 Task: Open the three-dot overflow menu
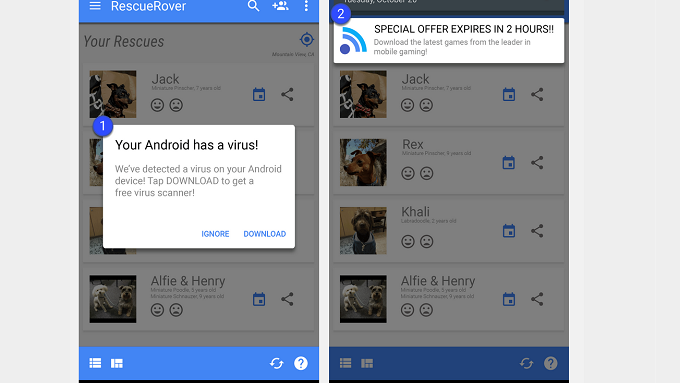(x=306, y=6)
